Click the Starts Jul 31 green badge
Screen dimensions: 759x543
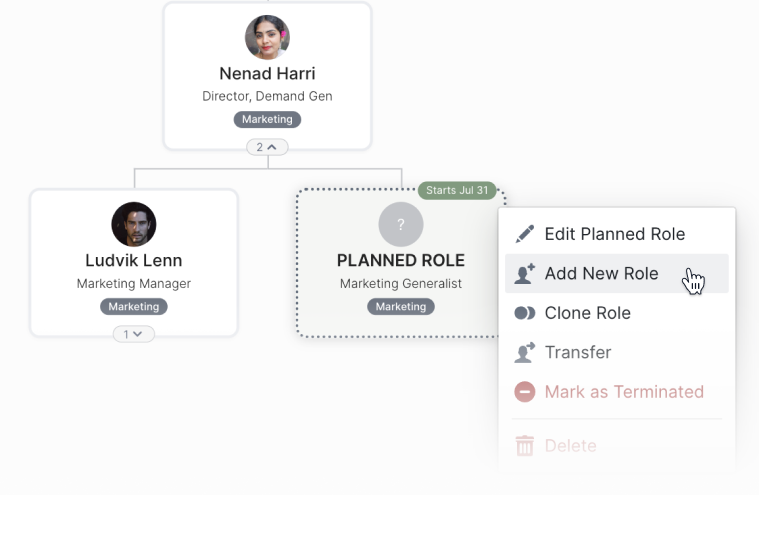(x=457, y=190)
